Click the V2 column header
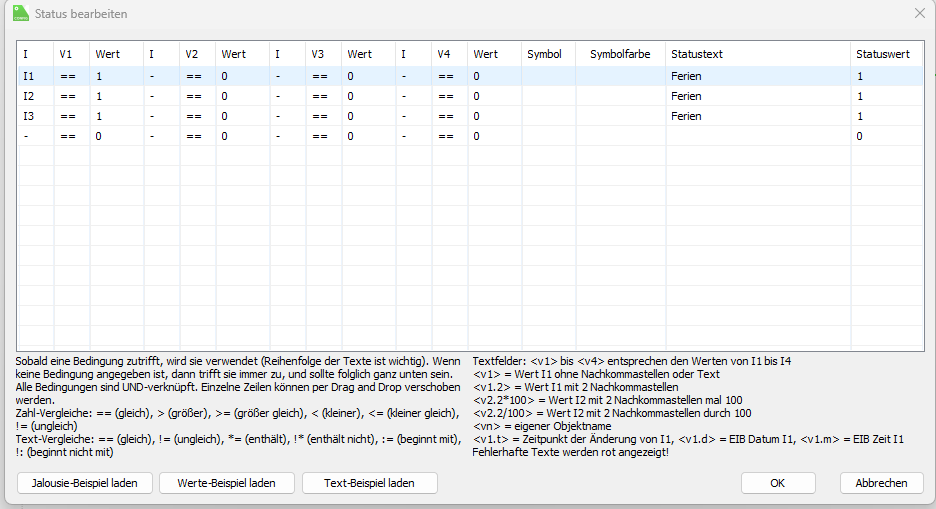This screenshot has width=936, height=509. click(x=198, y=54)
